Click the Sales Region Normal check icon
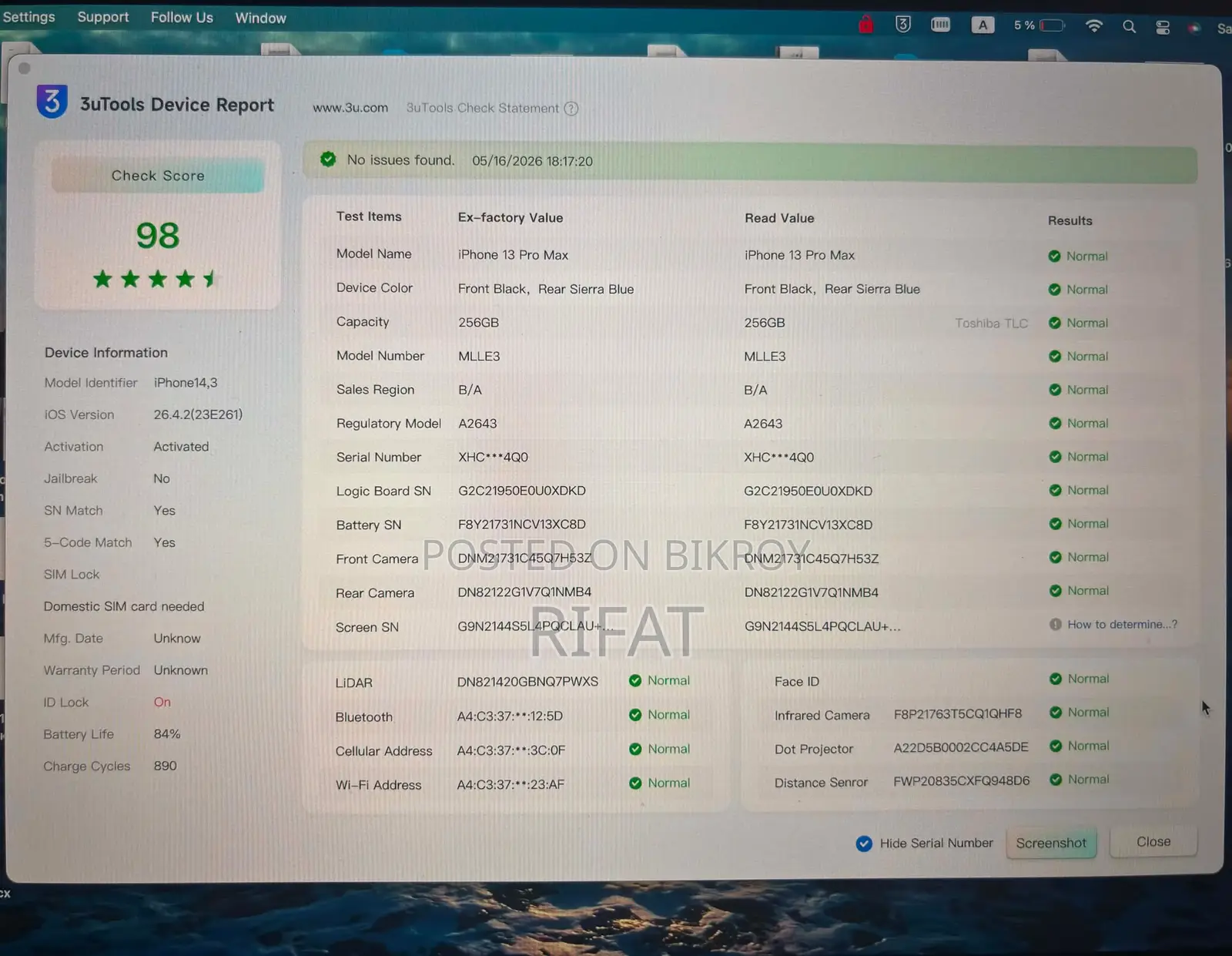1232x956 pixels. [1055, 390]
